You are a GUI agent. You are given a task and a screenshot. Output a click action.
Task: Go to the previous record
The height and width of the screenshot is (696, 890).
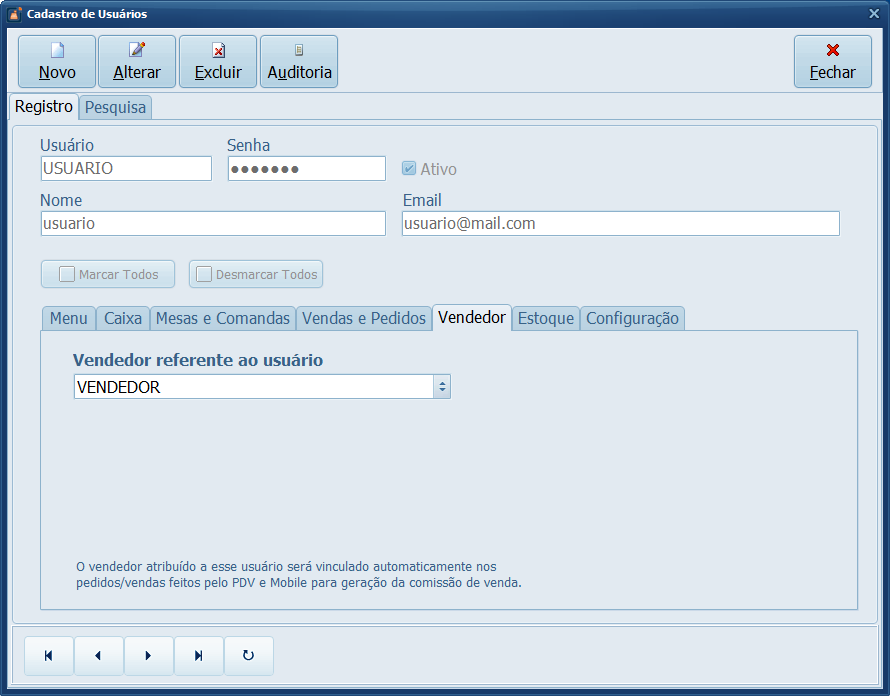point(99,656)
